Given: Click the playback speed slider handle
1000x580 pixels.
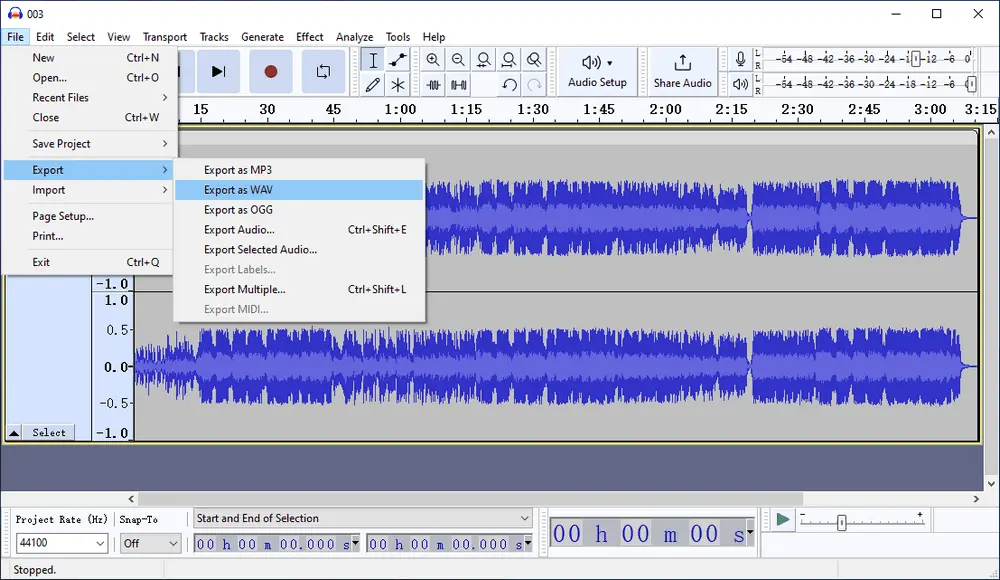Looking at the screenshot, I should tap(842, 522).
